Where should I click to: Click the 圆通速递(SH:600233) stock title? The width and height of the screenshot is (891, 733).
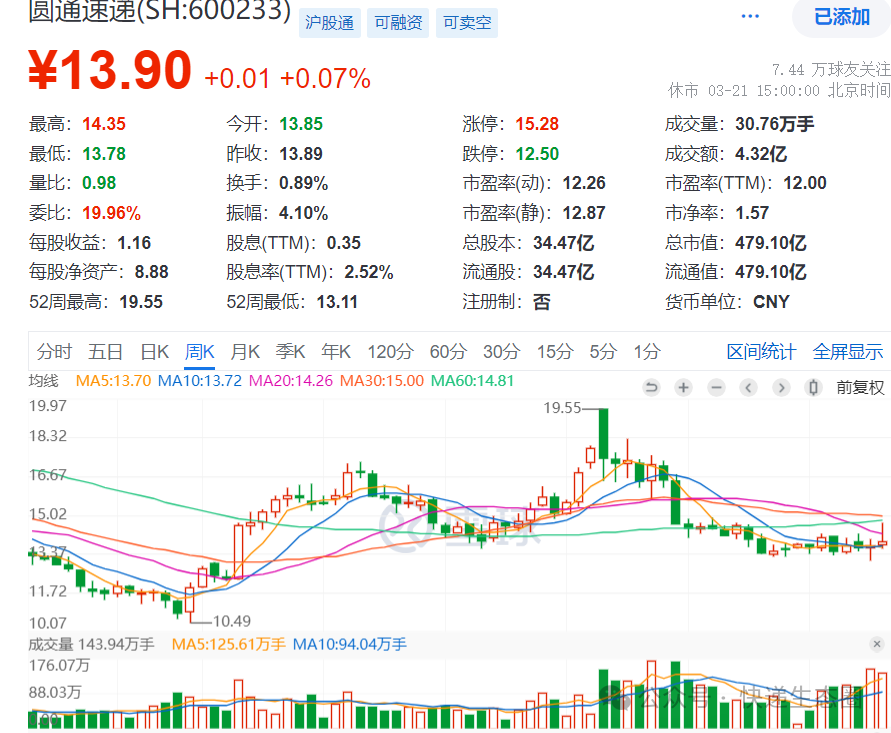click(160, 11)
